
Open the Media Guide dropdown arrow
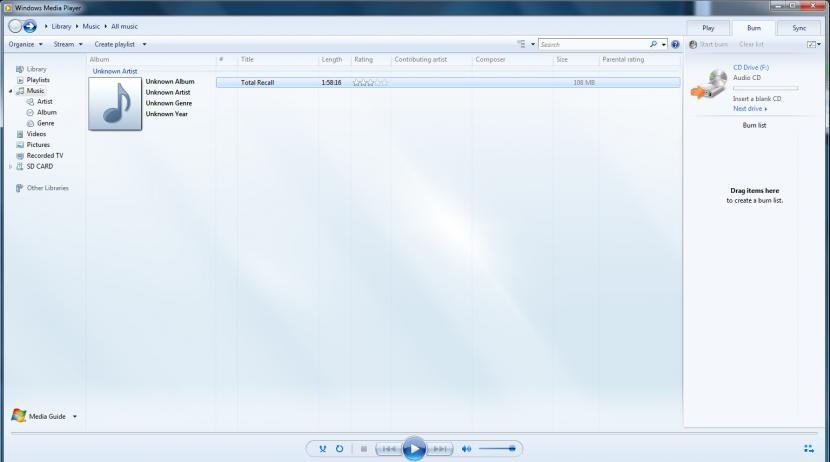pyautogui.click(x=75, y=416)
